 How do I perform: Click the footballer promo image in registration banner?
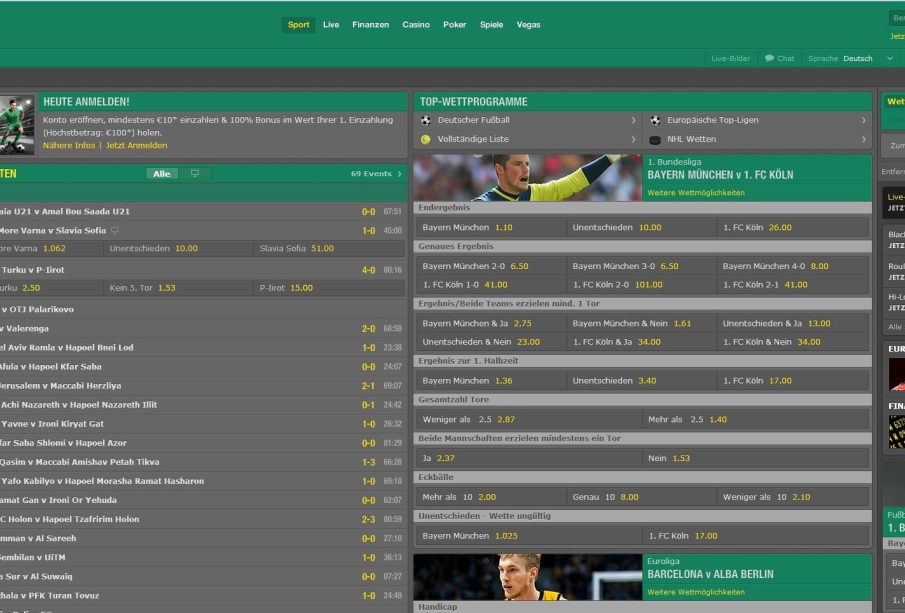(17, 123)
